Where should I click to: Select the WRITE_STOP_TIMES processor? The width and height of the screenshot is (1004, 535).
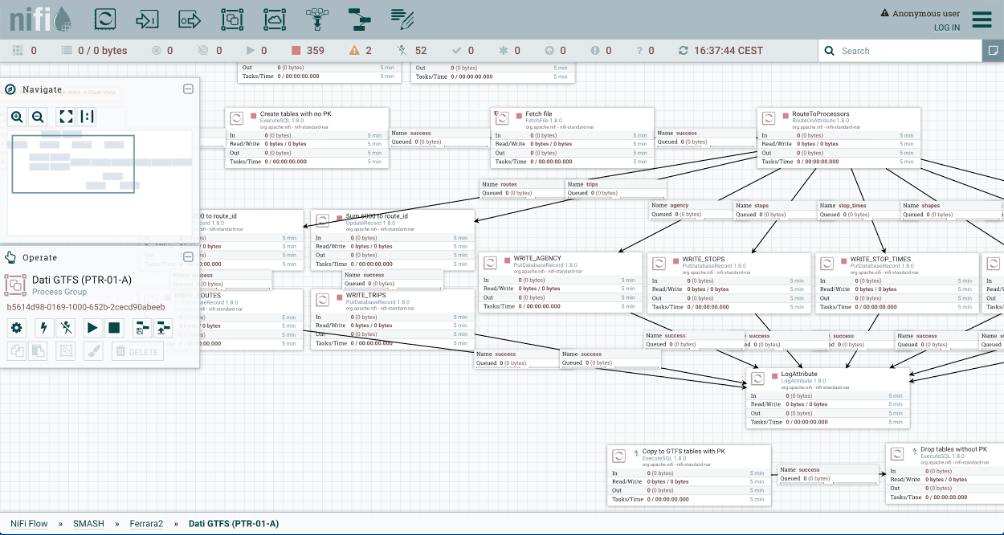897,283
